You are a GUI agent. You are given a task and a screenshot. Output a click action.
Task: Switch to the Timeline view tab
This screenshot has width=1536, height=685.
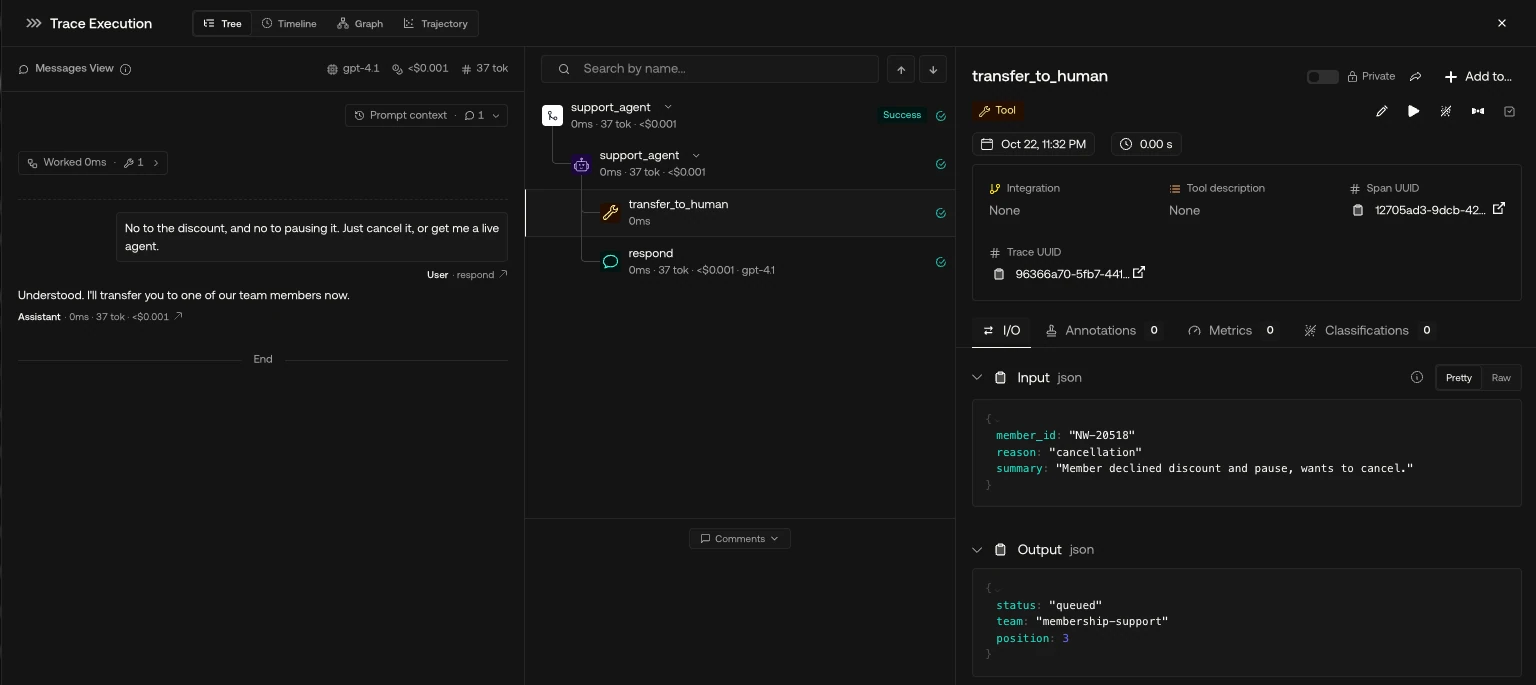click(289, 23)
